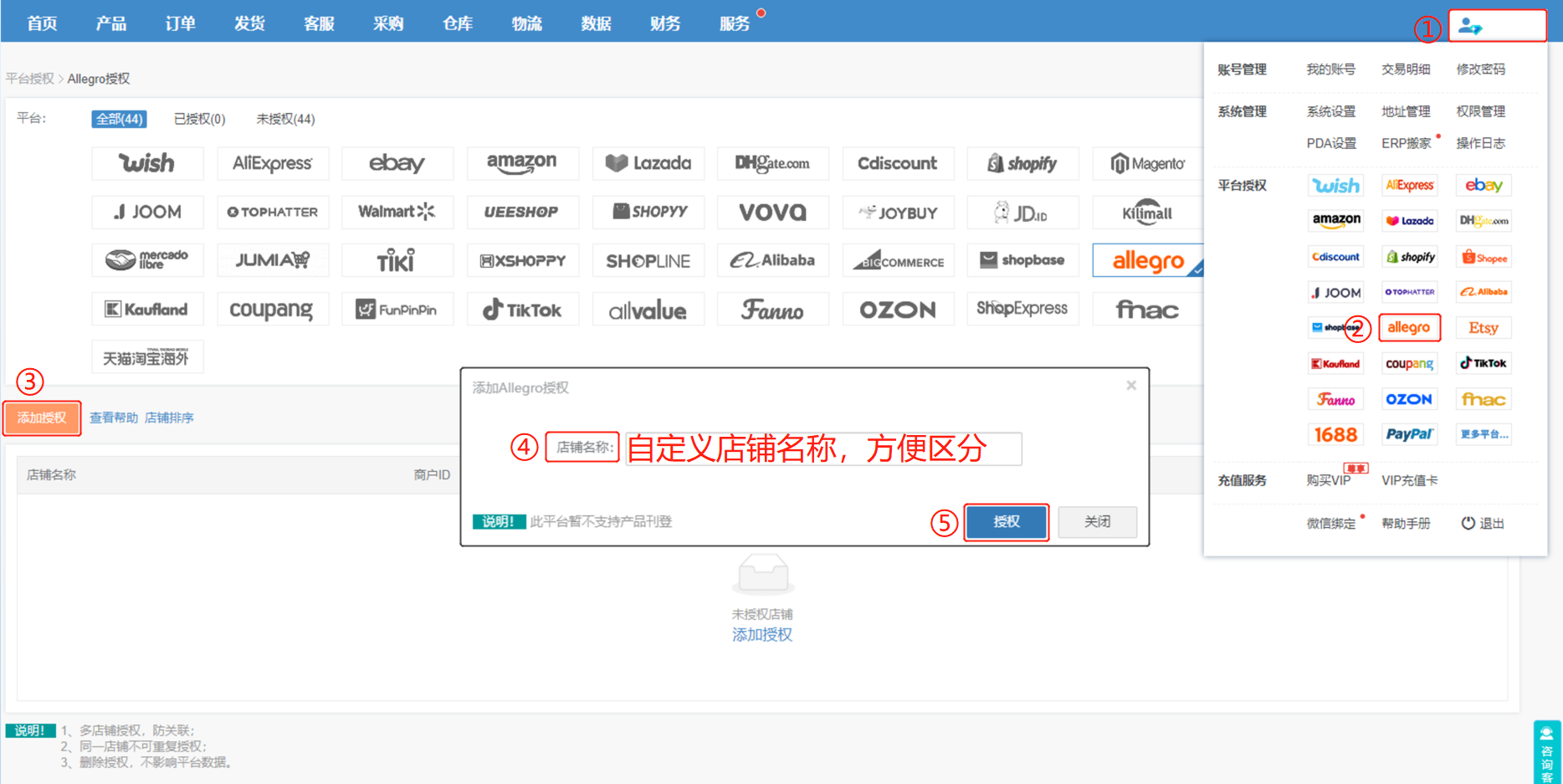The width and height of the screenshot is (1563, 784).
Task: Open 系统设置 in system management
Action: coord(1331,111)
